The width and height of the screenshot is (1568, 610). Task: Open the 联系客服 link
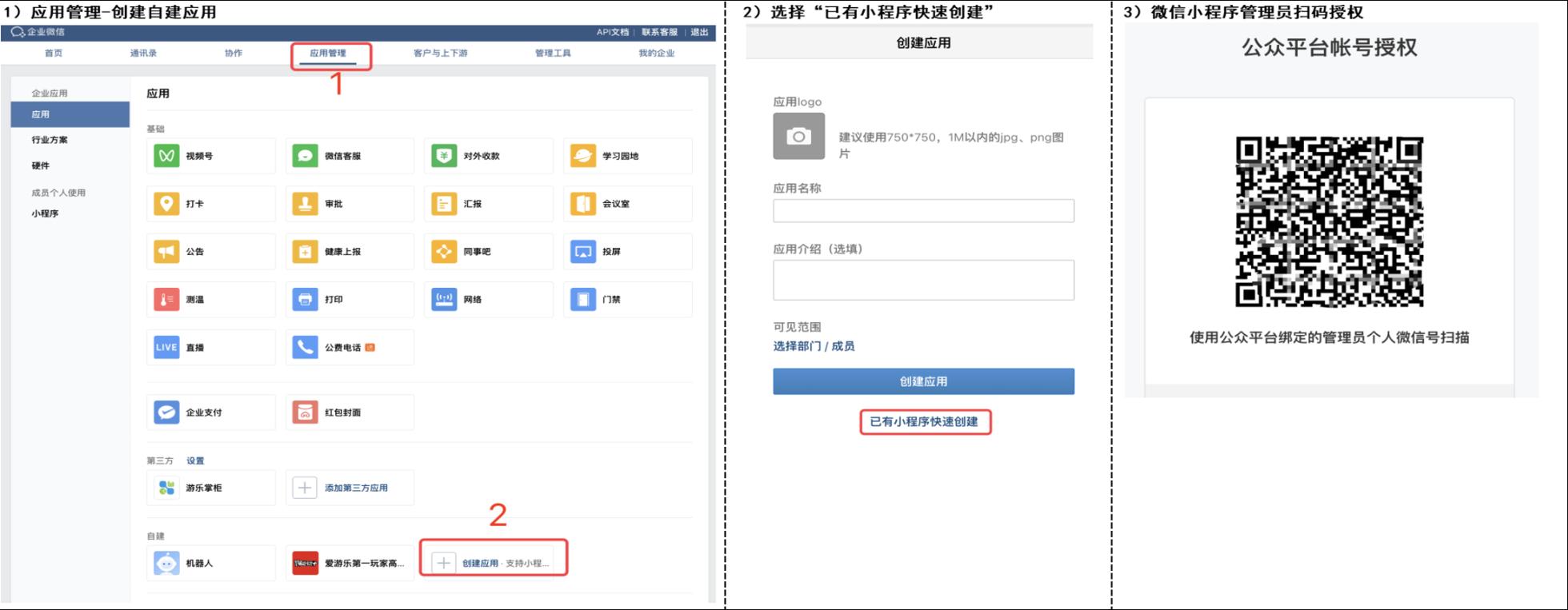coord(659,32)
